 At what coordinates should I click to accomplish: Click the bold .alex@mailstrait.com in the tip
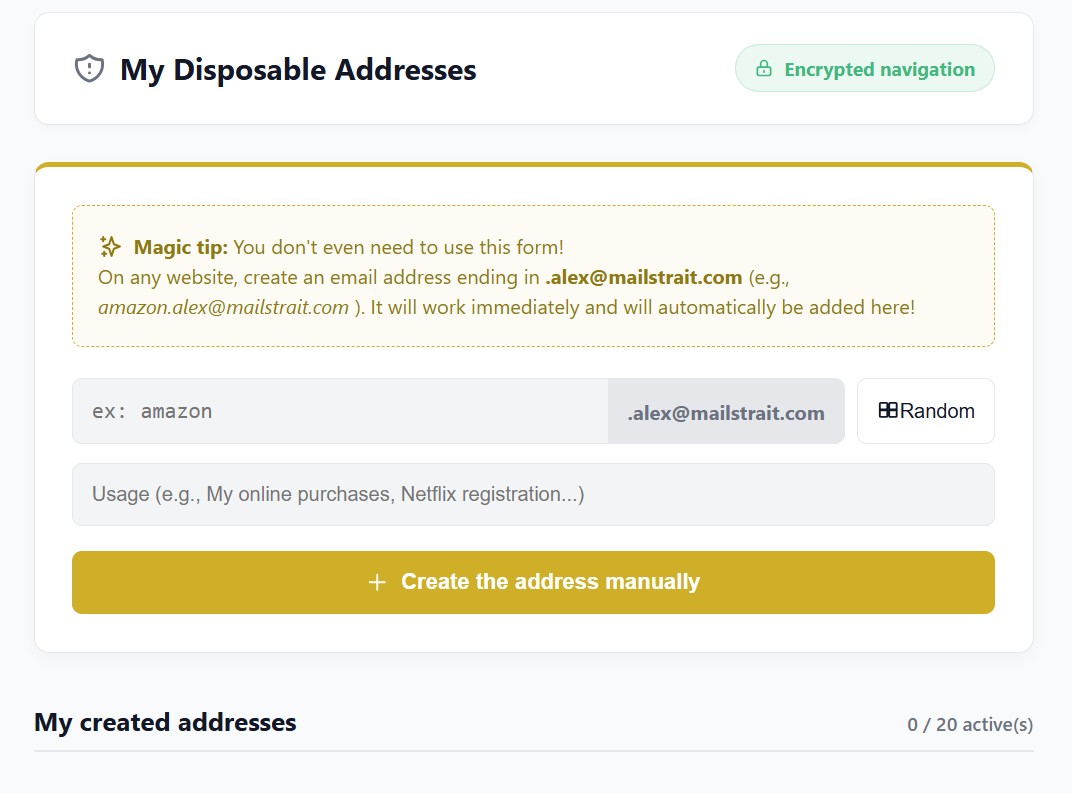point(643,277)
